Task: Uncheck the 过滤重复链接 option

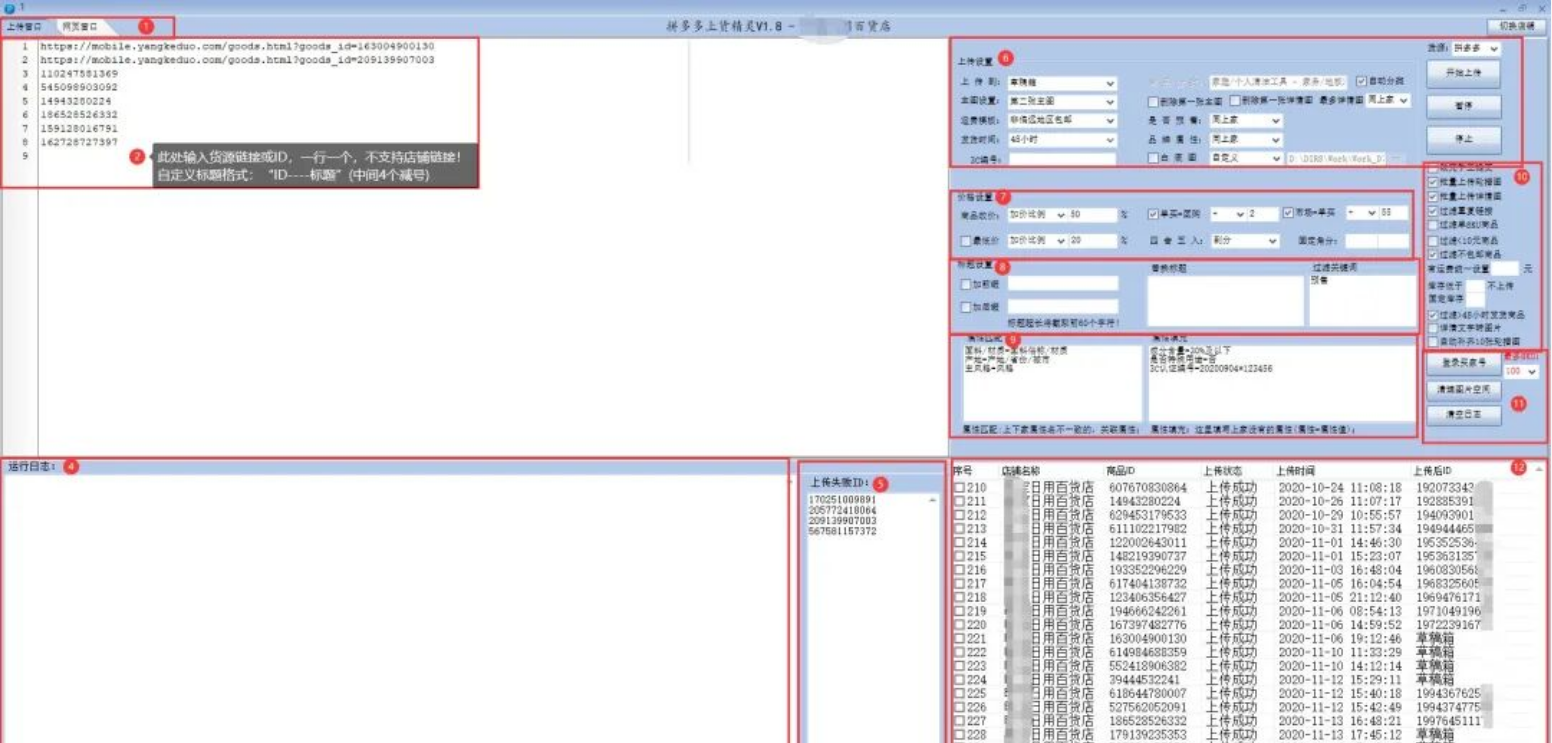Action: click(x=1434, y=211)
